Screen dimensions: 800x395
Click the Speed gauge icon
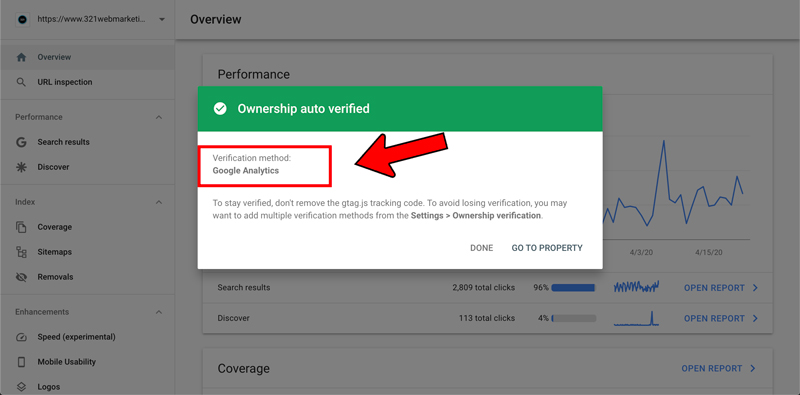(x=21, y=337)
